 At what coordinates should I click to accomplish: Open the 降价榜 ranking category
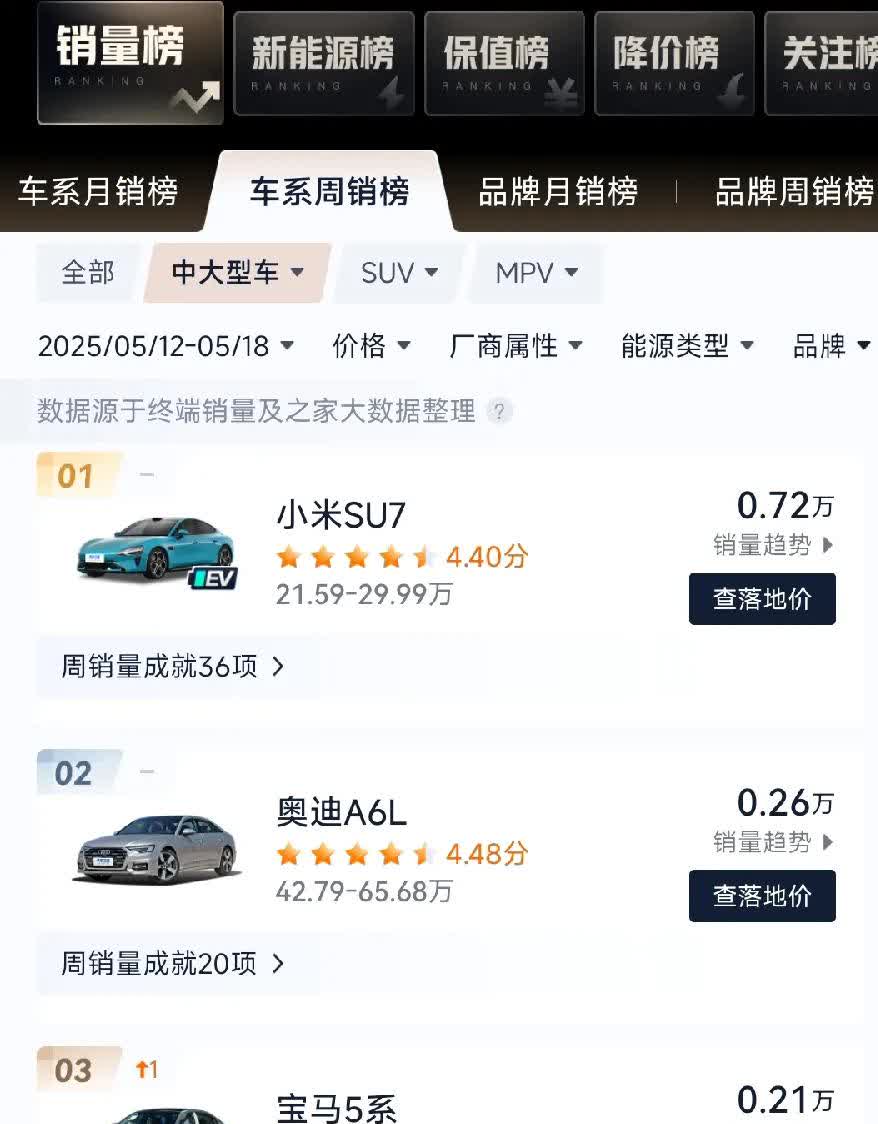click(674, 64)
